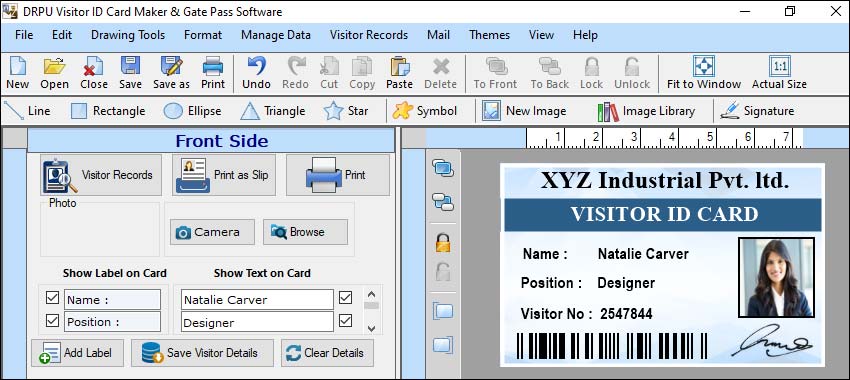Open the Drawing Tools menu
The width and height of the screenshot is (850, 380).
(x=128, y=35)
